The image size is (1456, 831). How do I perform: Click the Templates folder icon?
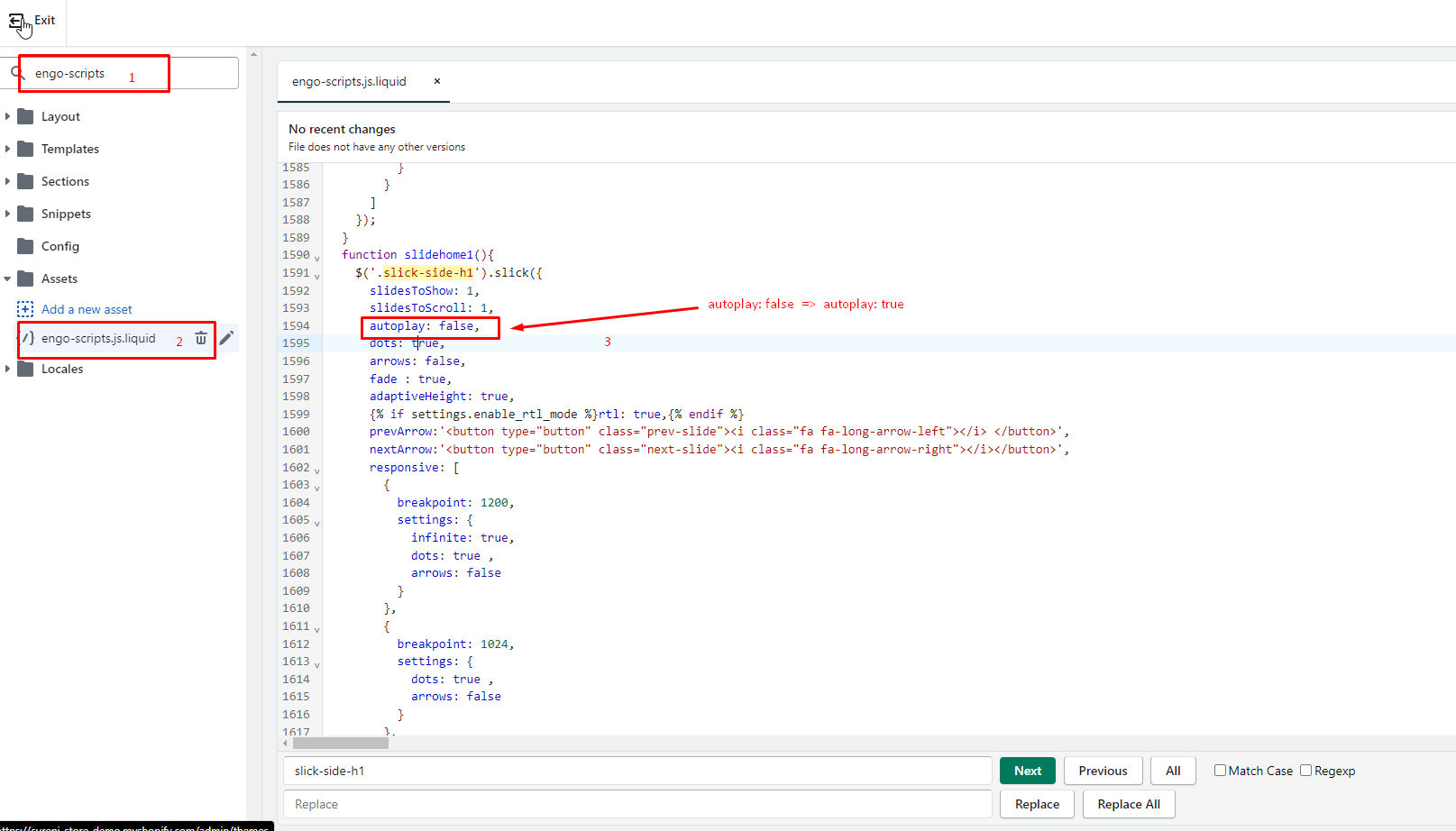tap(25, 149)
